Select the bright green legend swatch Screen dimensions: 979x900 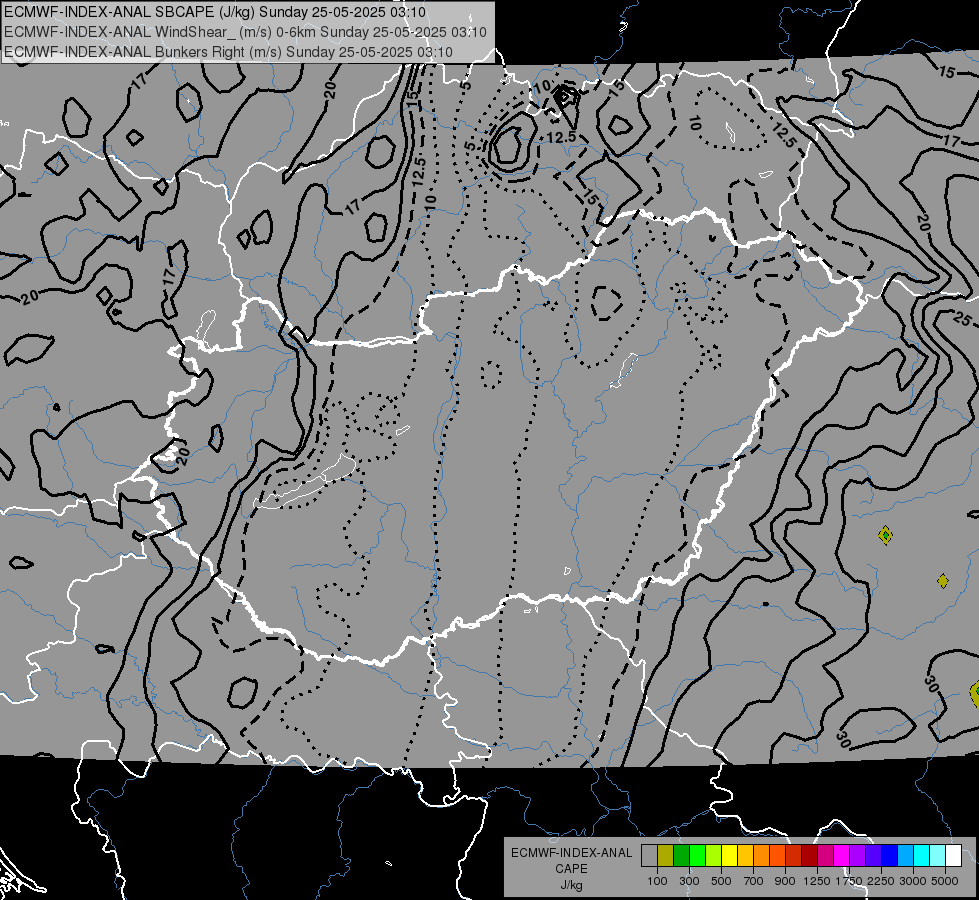click(x=697, y=856)
